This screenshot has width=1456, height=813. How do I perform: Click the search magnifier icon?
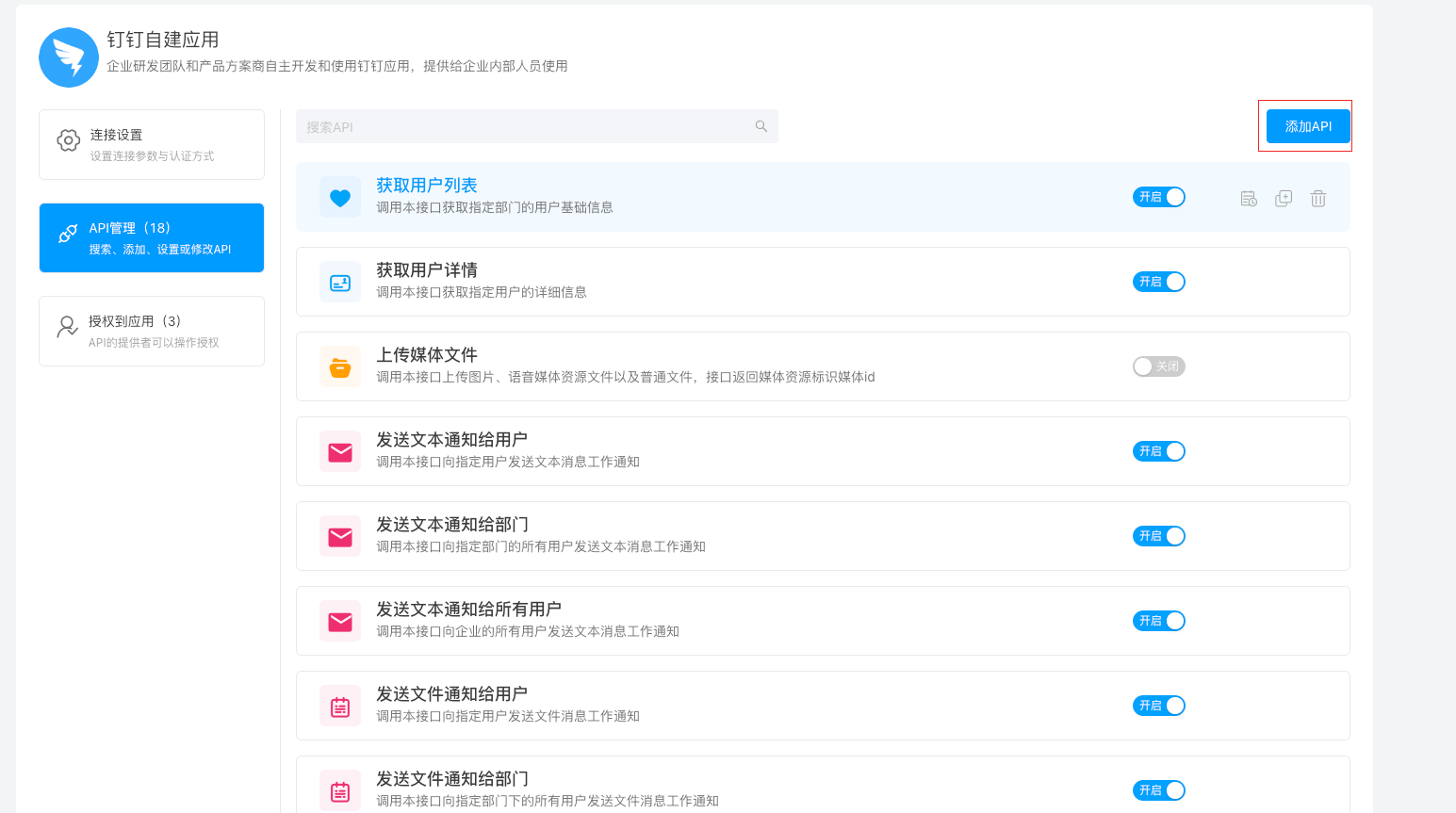point(761,126)
